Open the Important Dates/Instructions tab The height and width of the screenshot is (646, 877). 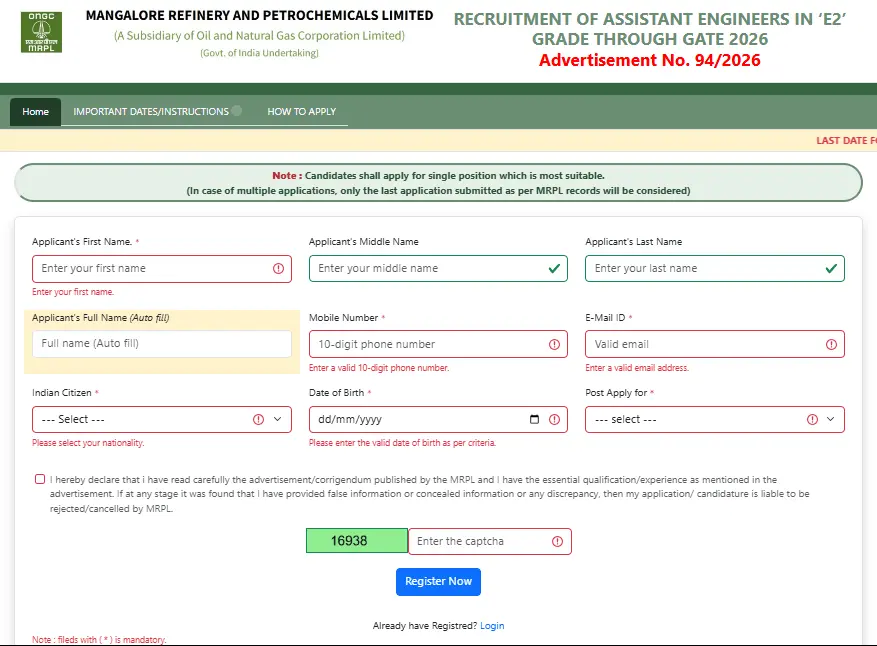click(x=151, y=112)
